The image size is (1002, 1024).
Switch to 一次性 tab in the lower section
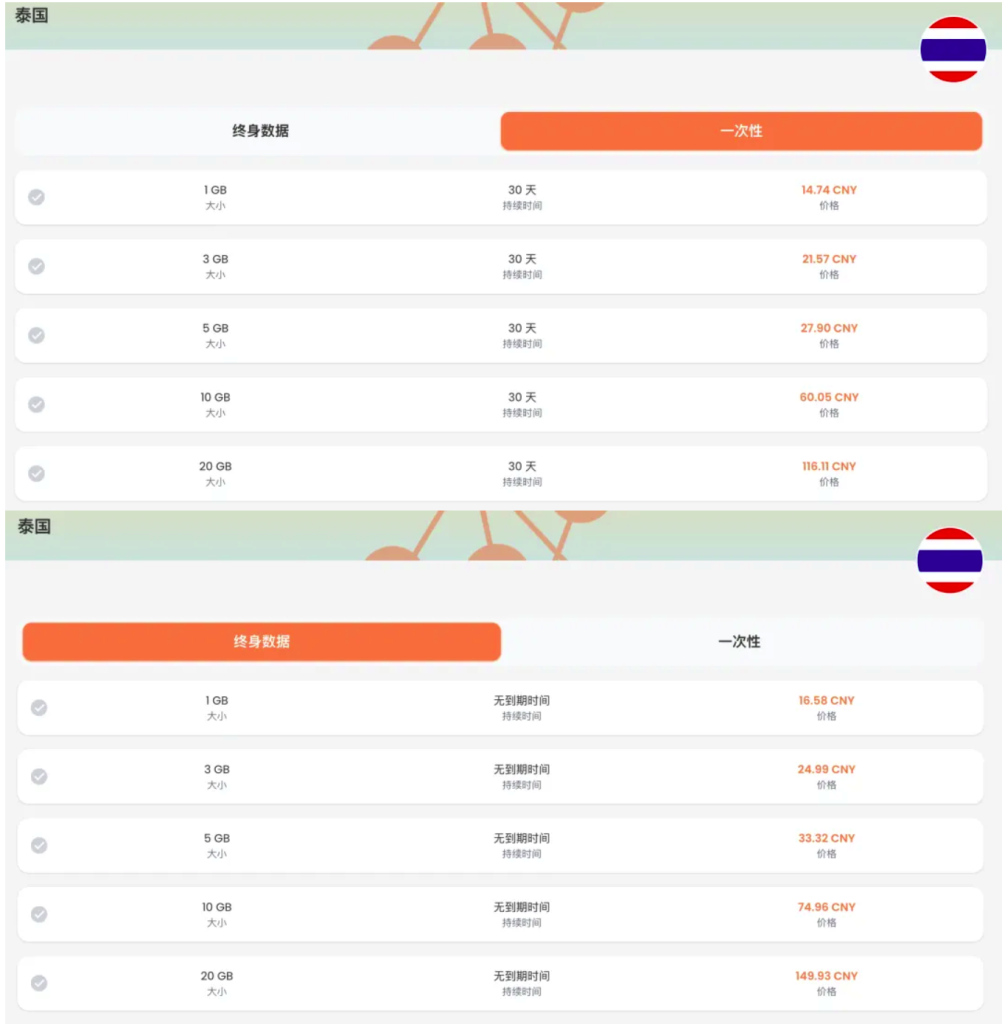click(x=739, y=642)
